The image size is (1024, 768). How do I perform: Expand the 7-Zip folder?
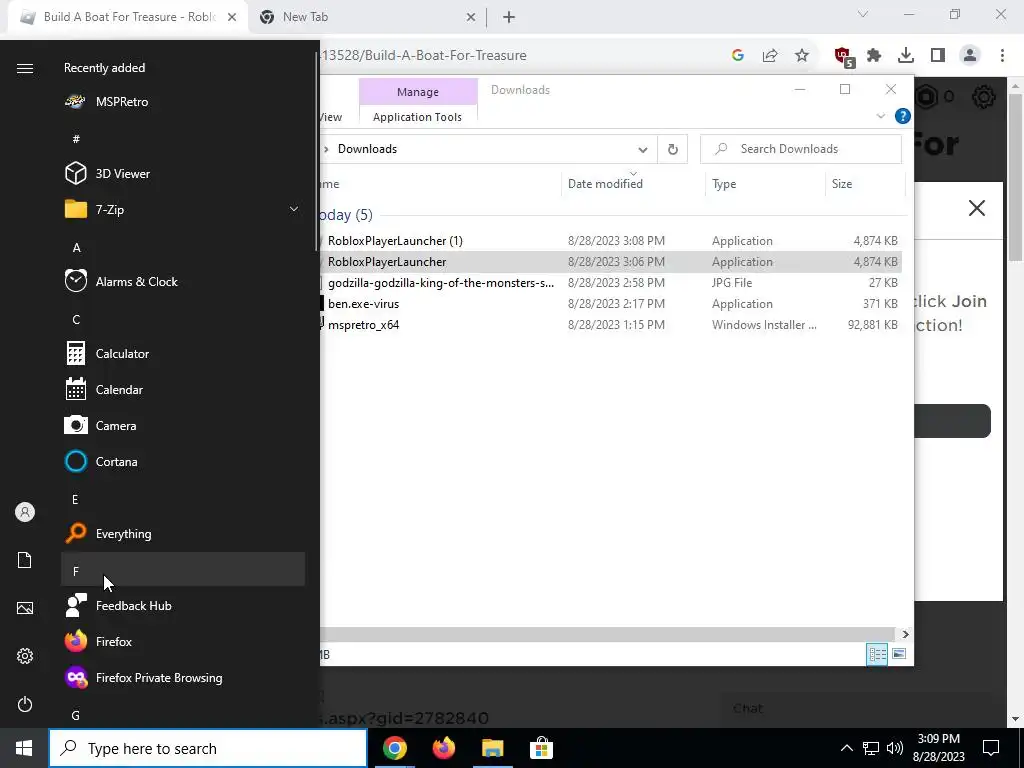click(183, 210)
